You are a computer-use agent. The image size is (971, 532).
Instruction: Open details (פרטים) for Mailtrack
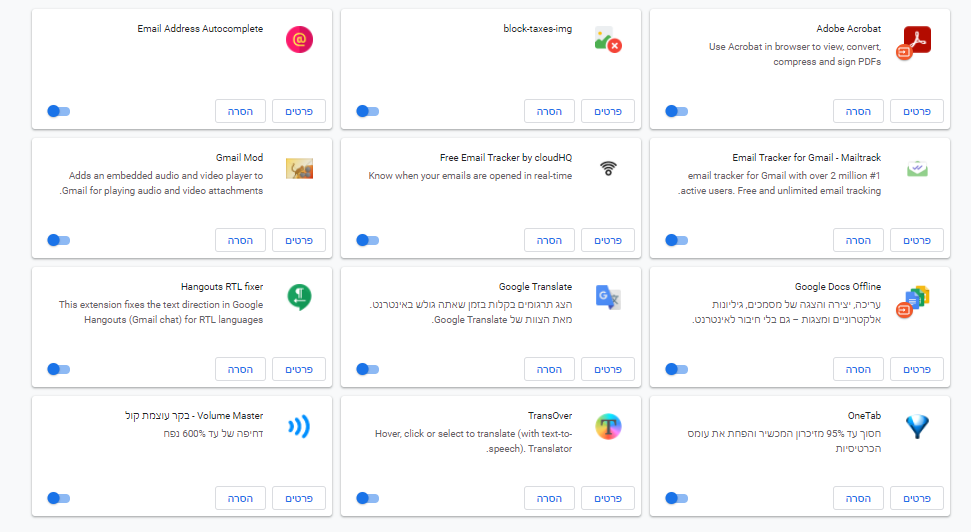(917, 240)
